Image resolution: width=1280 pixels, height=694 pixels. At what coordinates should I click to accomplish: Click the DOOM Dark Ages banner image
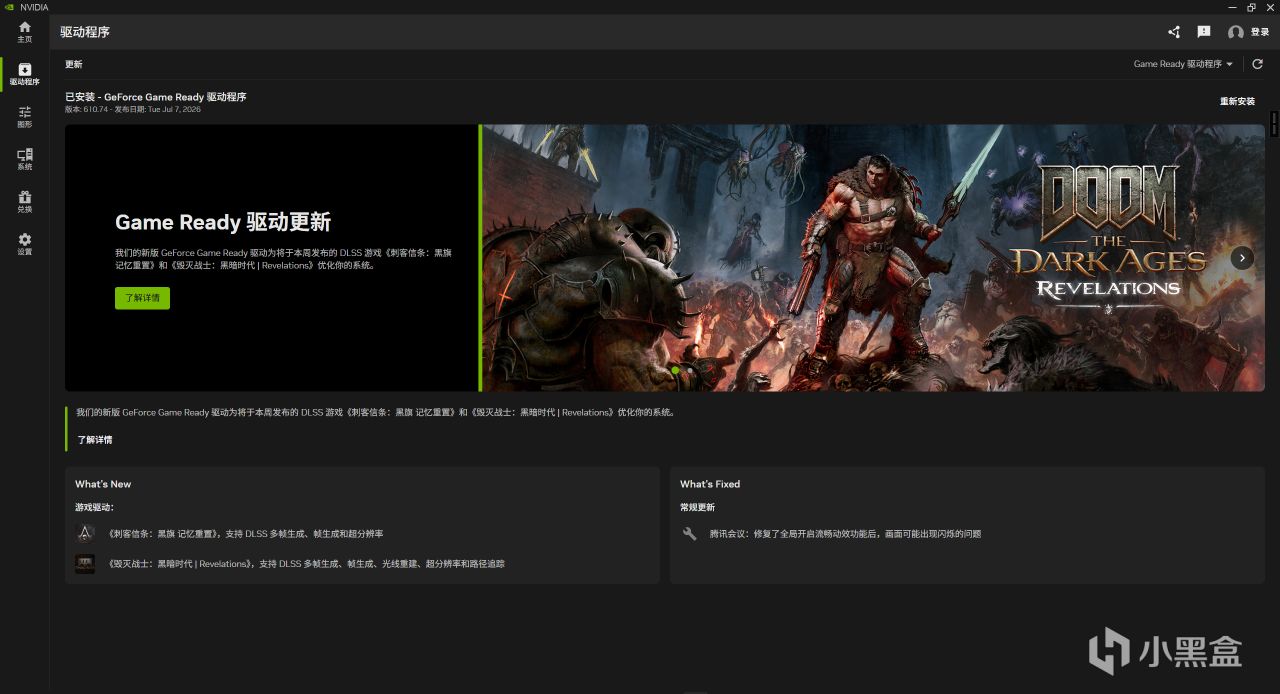tap(872, 258)
